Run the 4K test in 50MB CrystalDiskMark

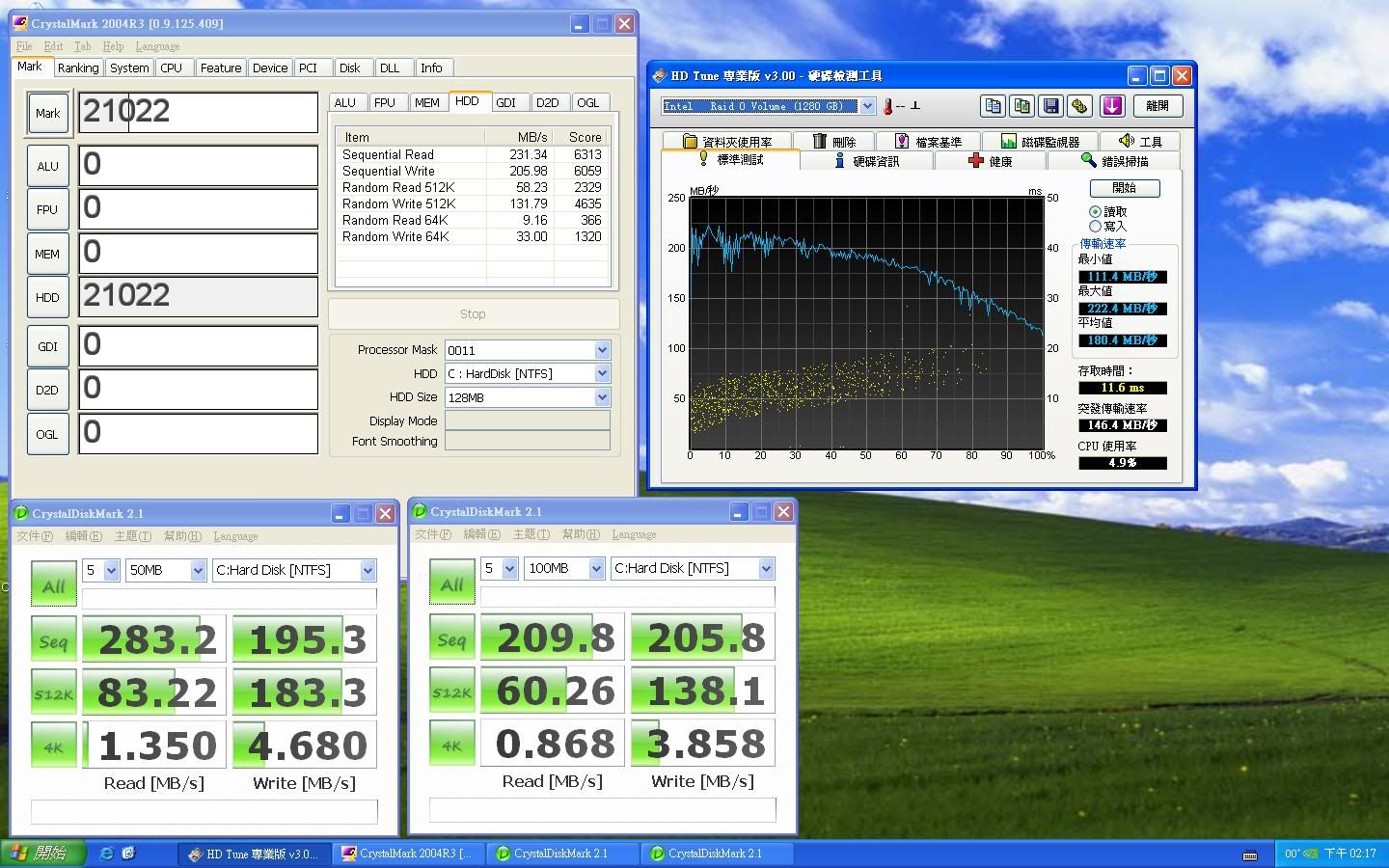coord(53,746)
